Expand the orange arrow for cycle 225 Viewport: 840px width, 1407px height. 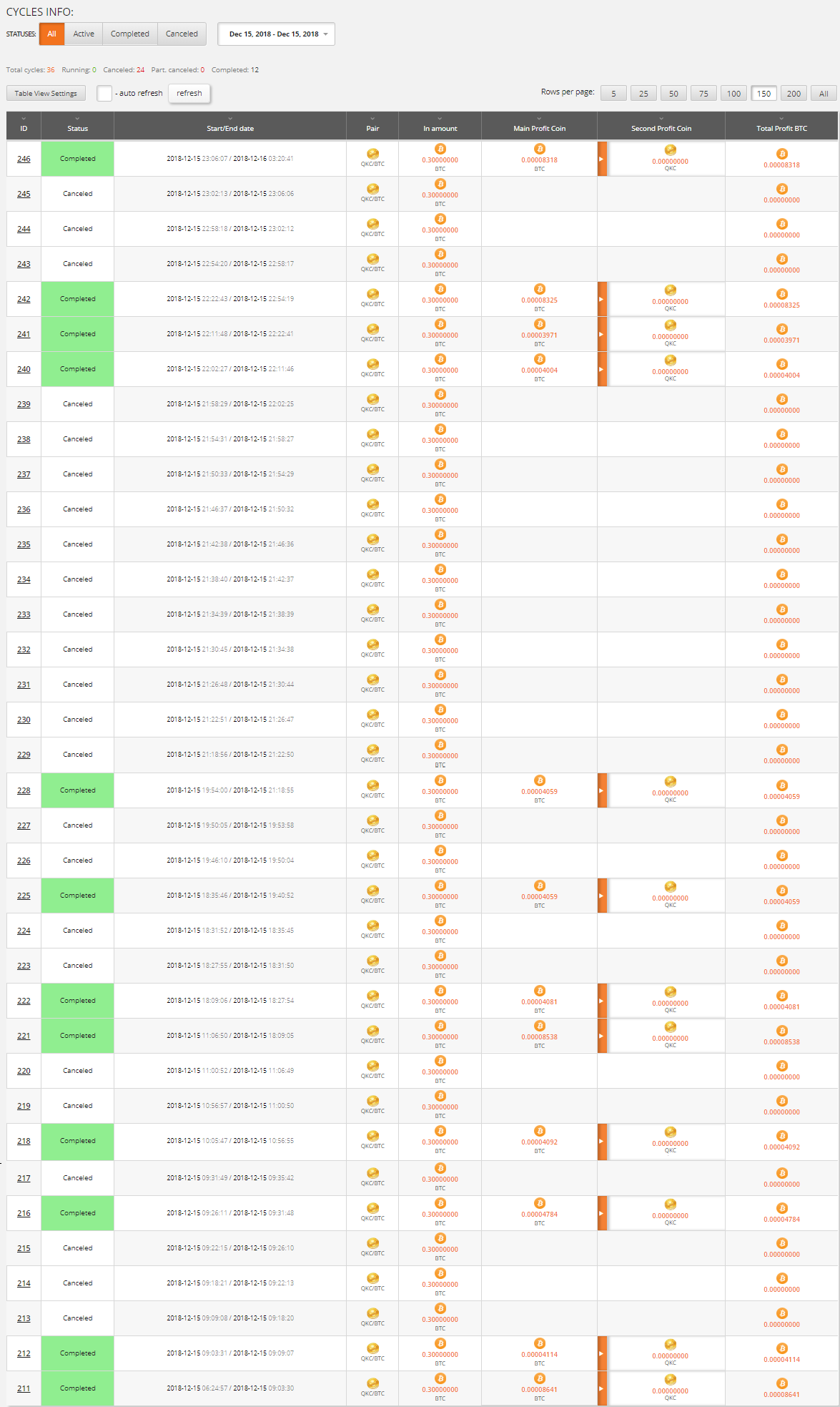pos(602,896)
